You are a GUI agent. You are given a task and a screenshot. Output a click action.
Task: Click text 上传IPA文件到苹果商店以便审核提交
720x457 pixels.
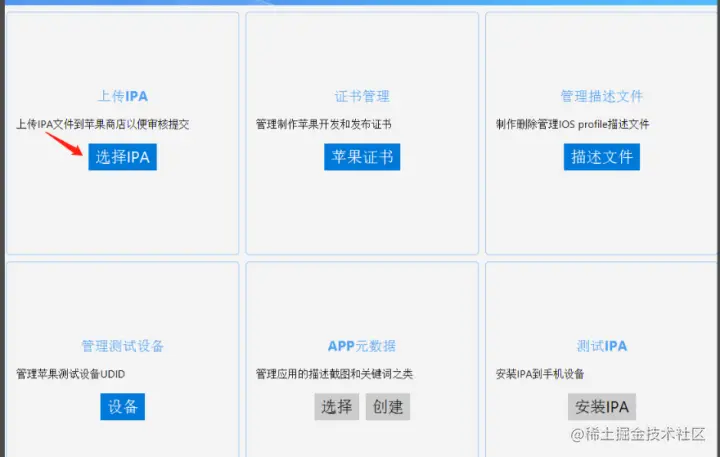103,124
